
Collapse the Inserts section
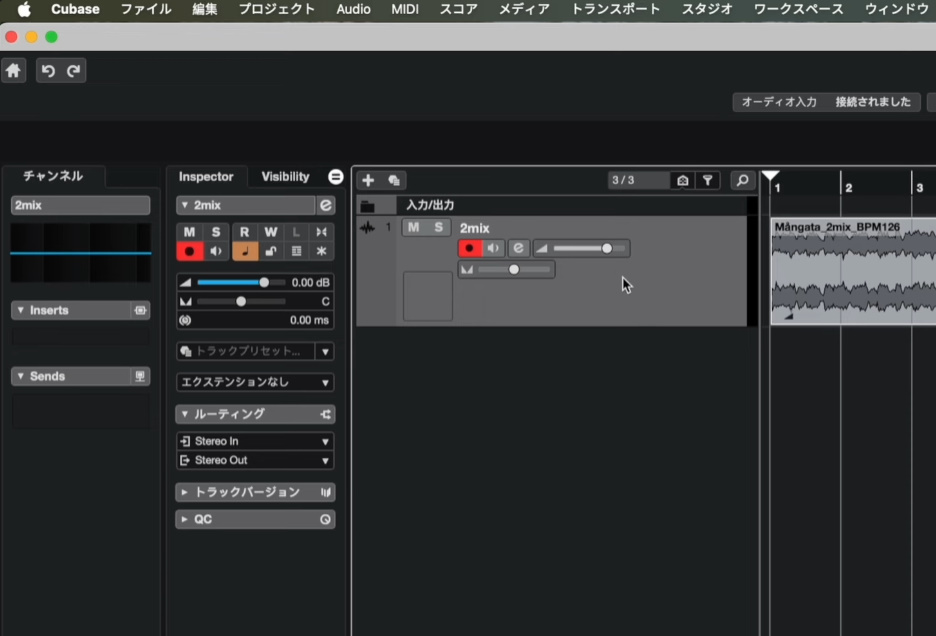pos(21,311)
